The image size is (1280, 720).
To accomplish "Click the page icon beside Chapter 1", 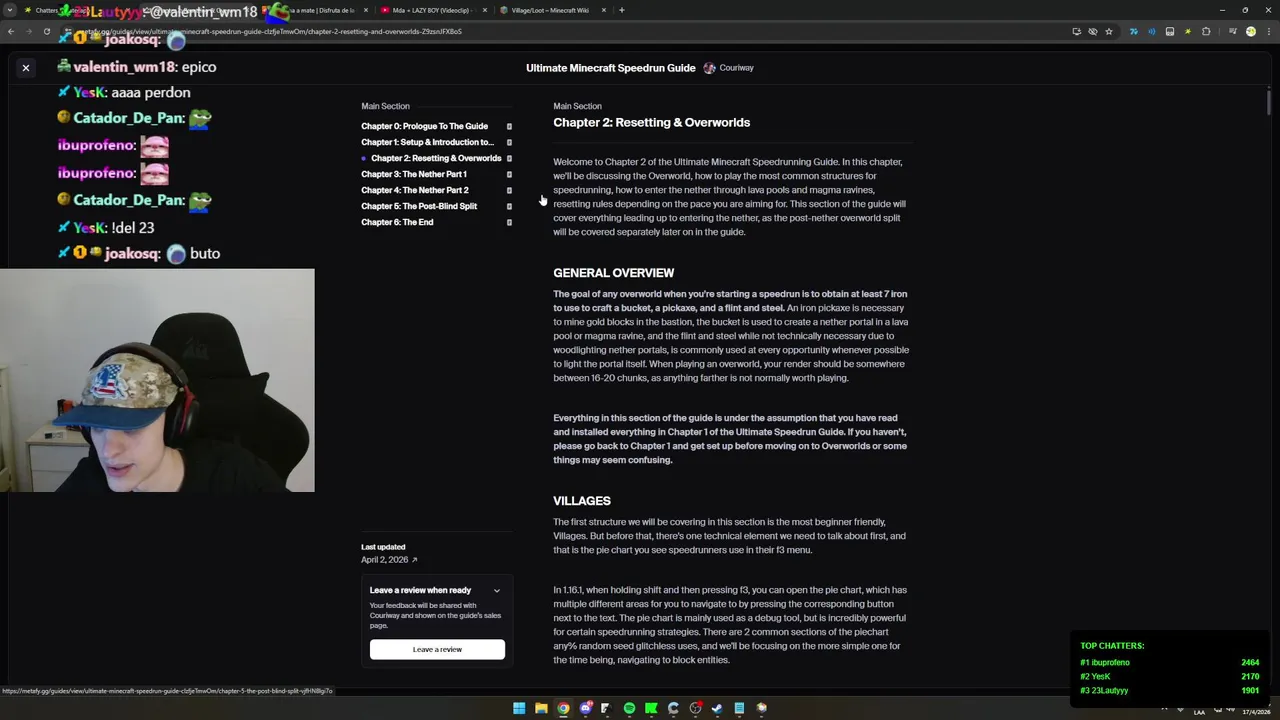I will pyautogui.click(x=509, y=142).
